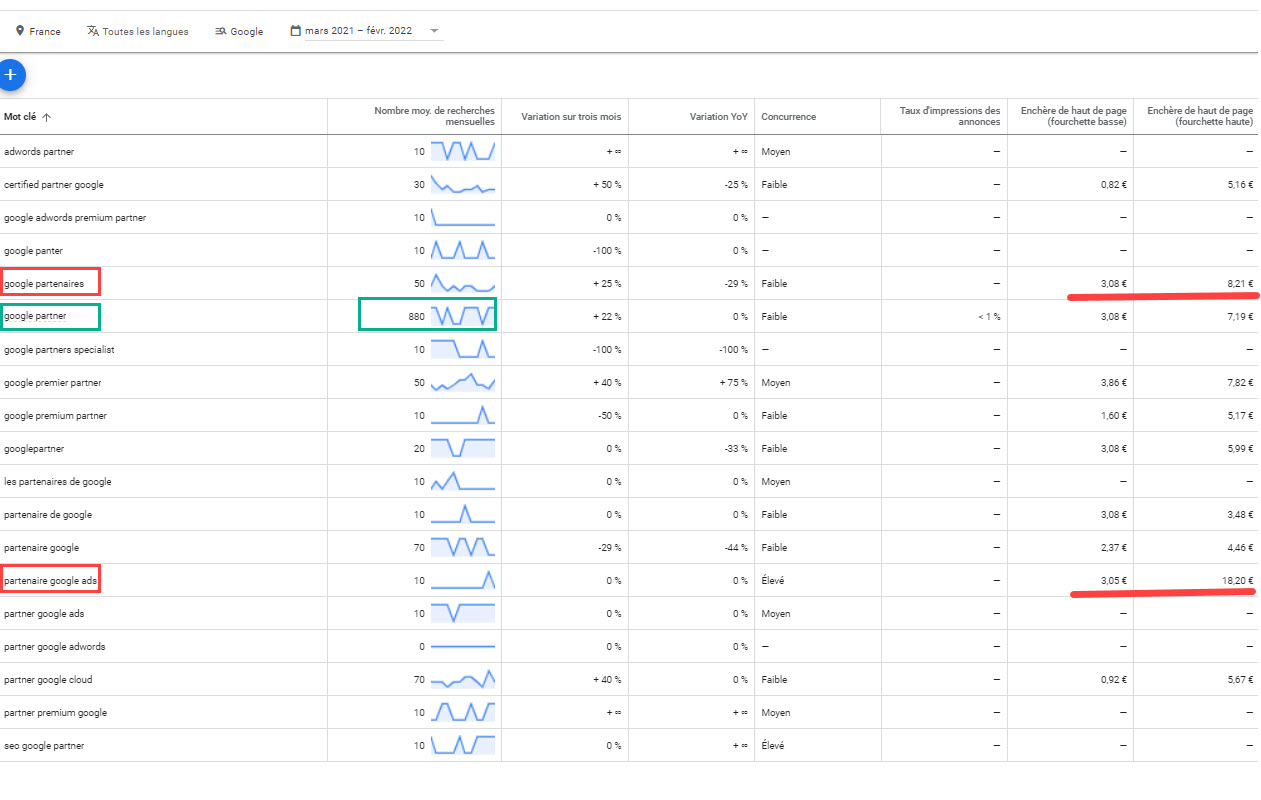
Task: Select keyword google partners specialist
Action: coord(57,349)
